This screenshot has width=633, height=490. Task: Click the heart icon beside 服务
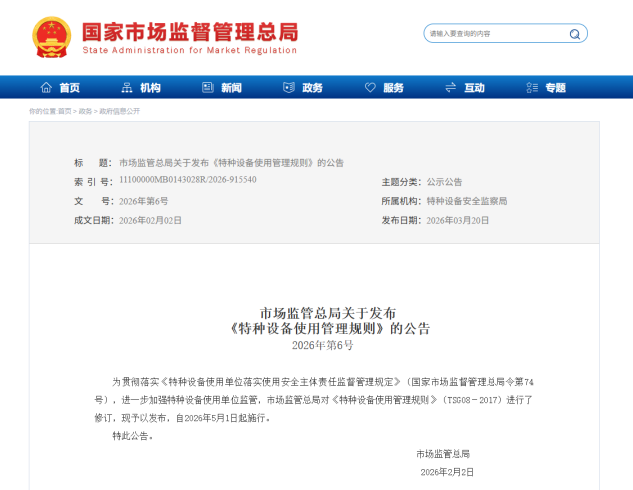click(x=370, y=87)
